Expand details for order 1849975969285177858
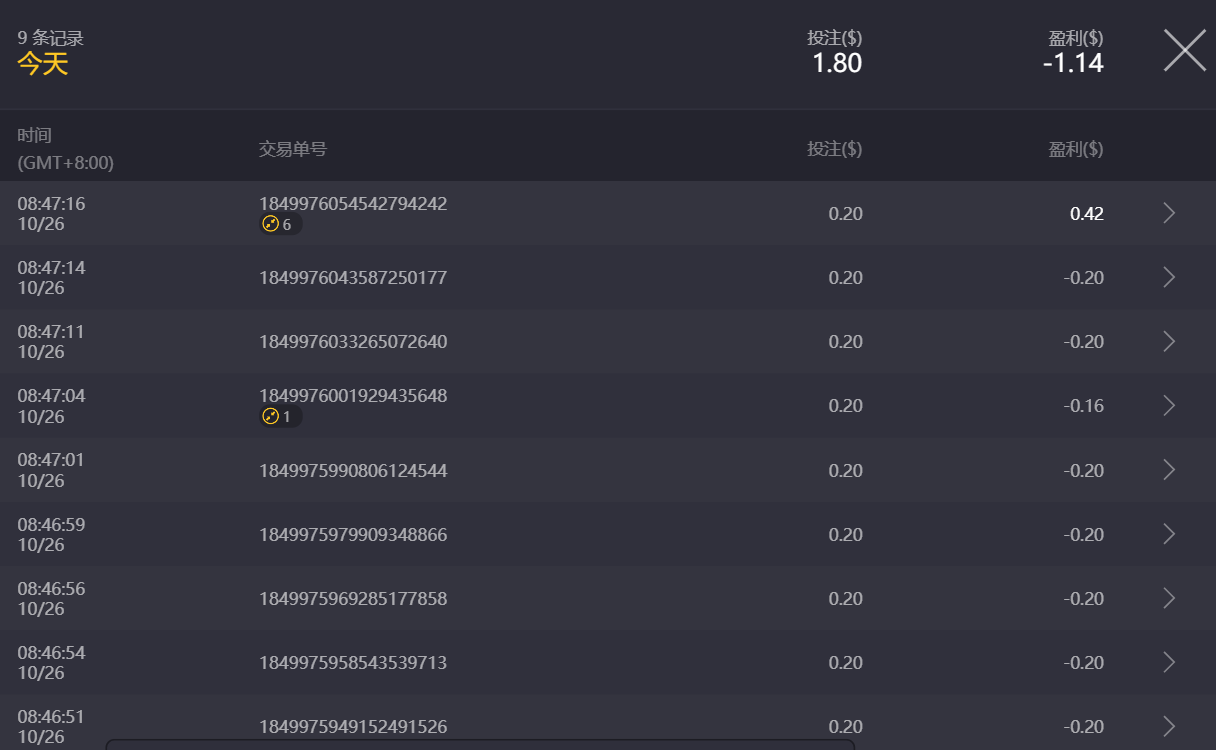The image size is (1216, 750). coord(352,598)
